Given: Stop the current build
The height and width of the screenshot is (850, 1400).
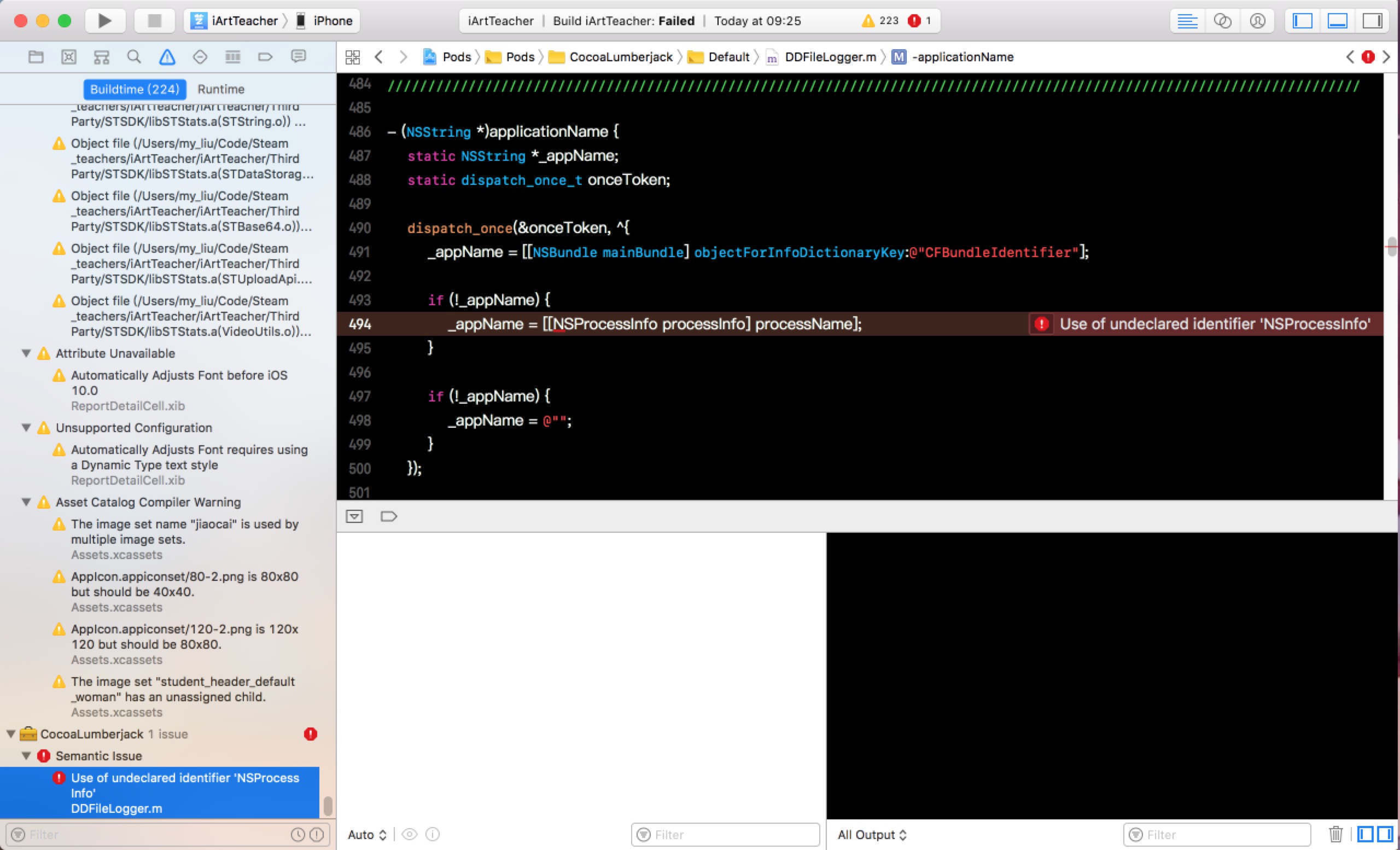Looking at the screenshot, I should [x=154, y=20].
